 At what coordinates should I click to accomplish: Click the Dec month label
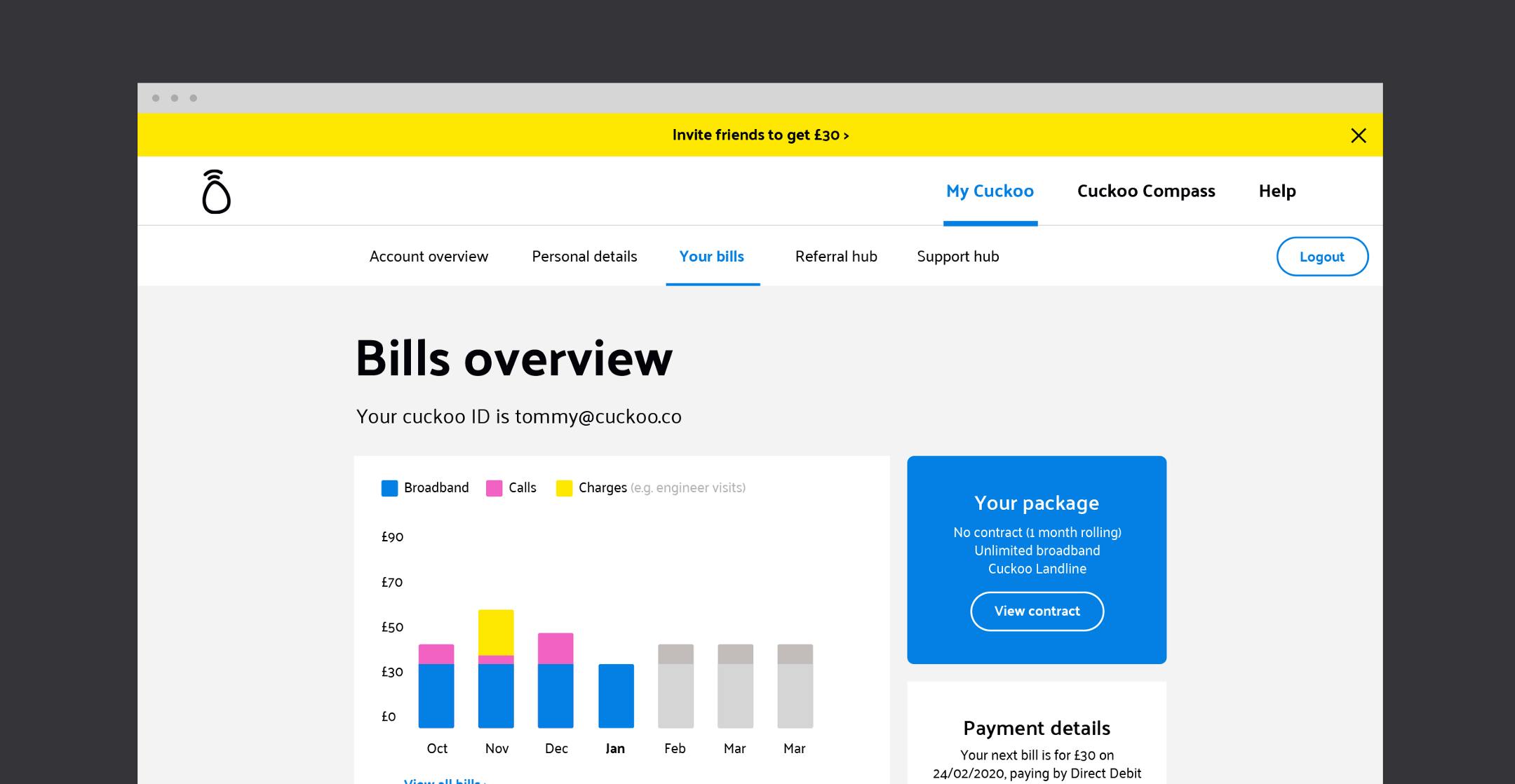point(556,749)
